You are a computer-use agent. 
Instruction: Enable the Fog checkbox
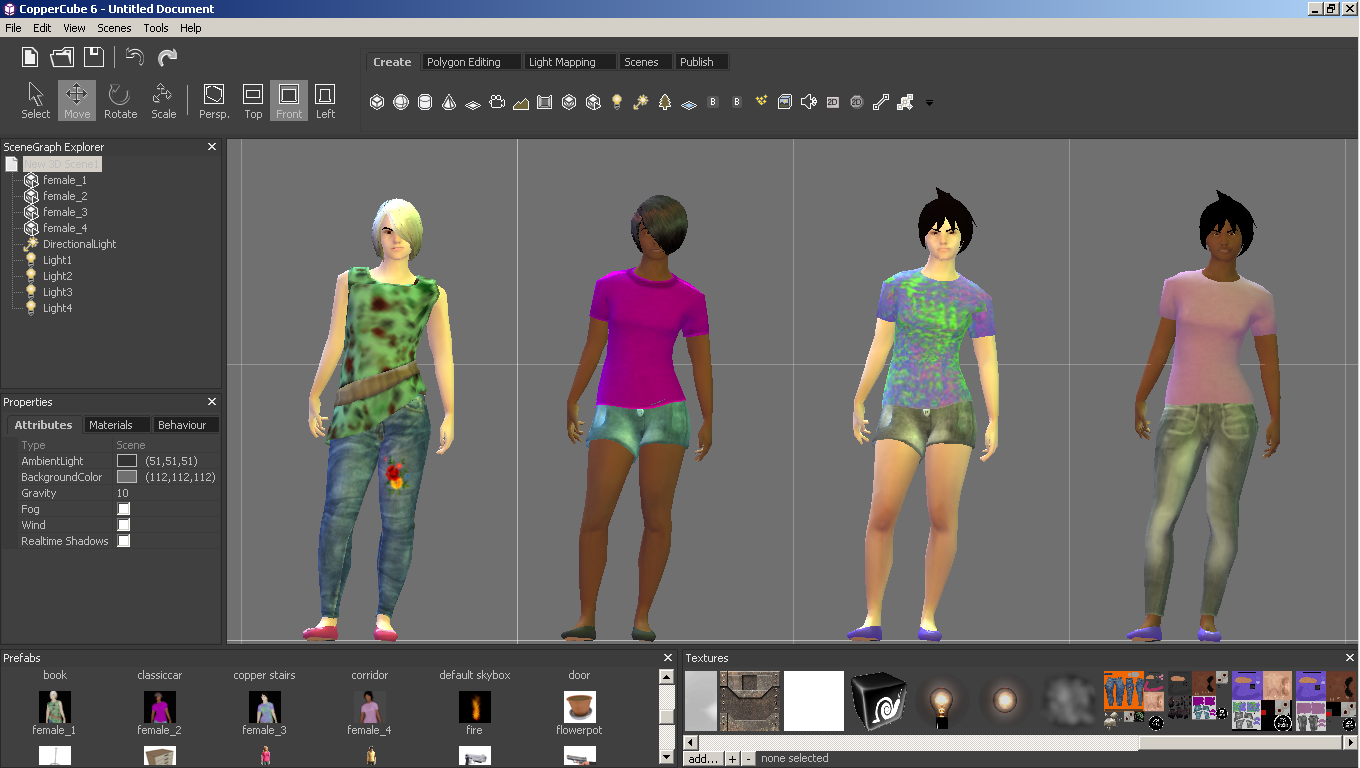pyautogui.click(x=124, y=509)
